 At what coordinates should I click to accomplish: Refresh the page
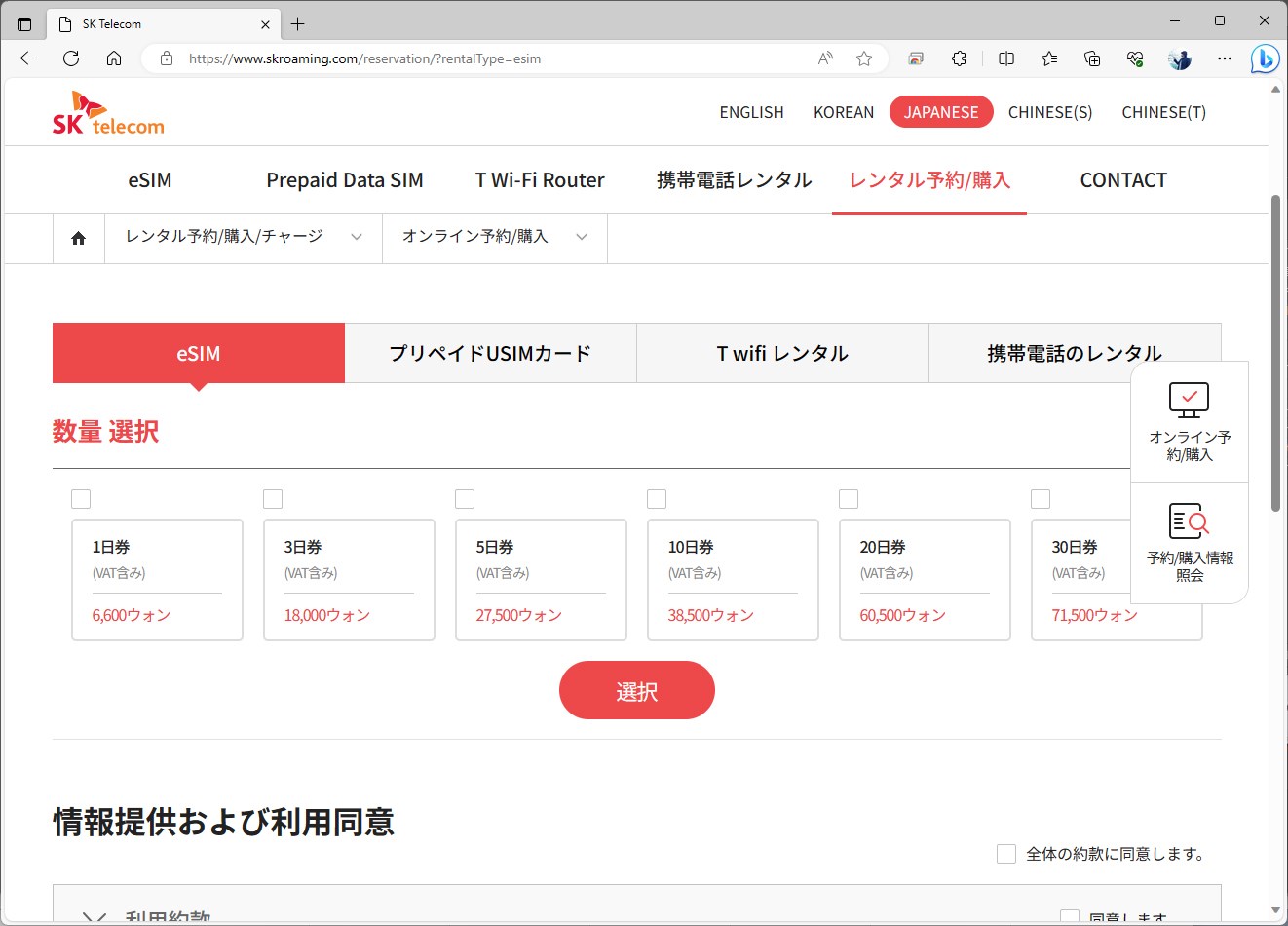(70, 58)
